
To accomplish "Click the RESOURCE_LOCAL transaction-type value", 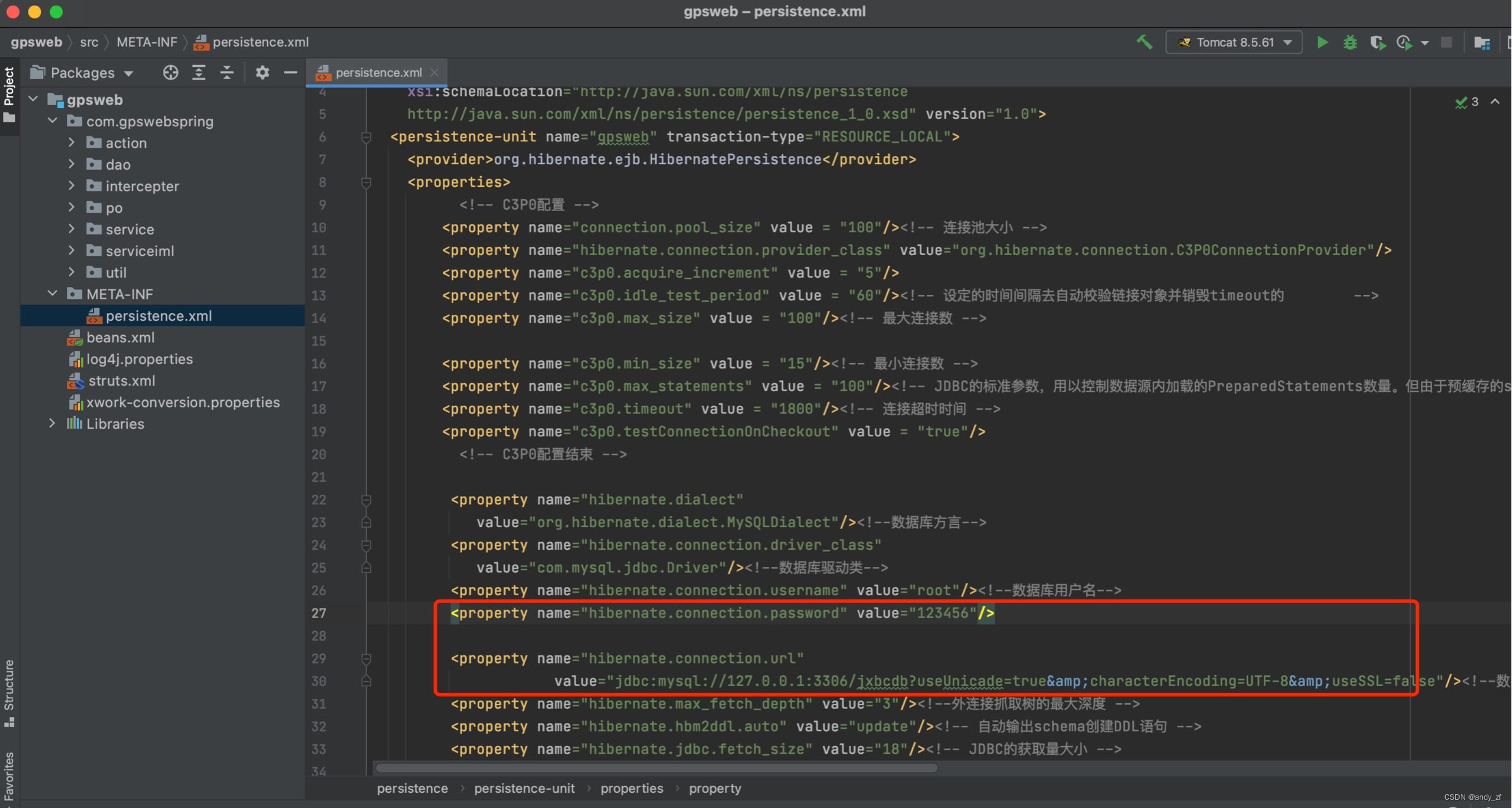I will tap(883, 137).
